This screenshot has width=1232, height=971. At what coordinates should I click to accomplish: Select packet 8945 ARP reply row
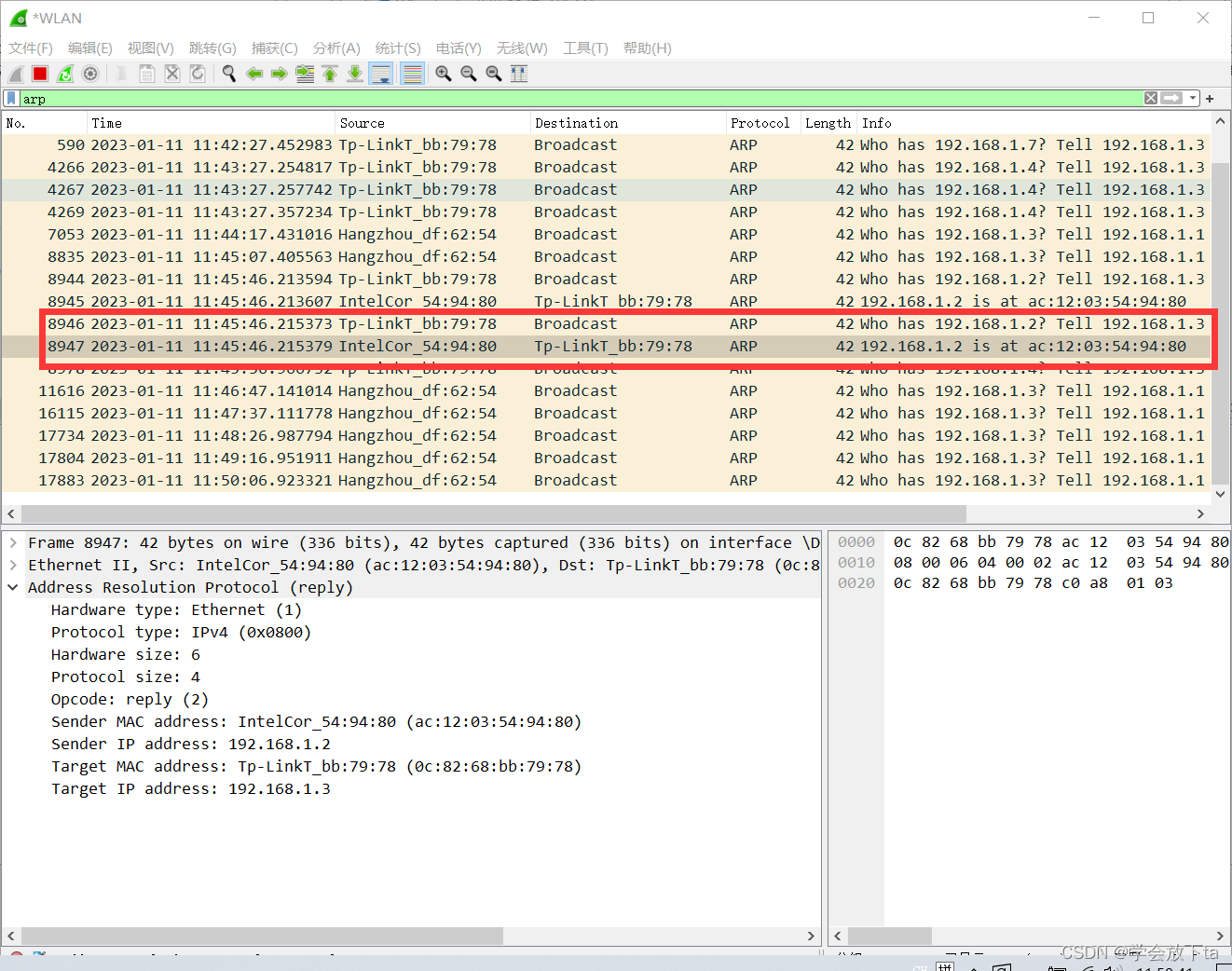(606, 302)
